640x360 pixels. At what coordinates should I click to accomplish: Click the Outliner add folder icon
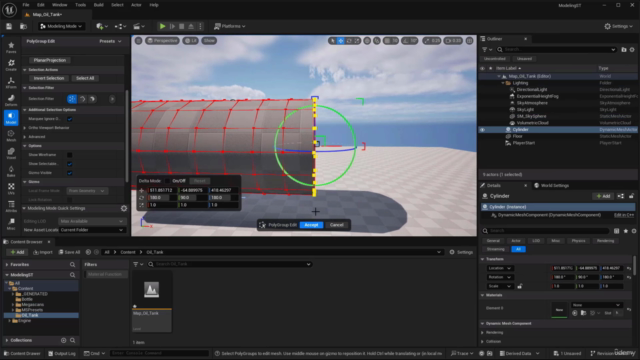pos(624,49)
